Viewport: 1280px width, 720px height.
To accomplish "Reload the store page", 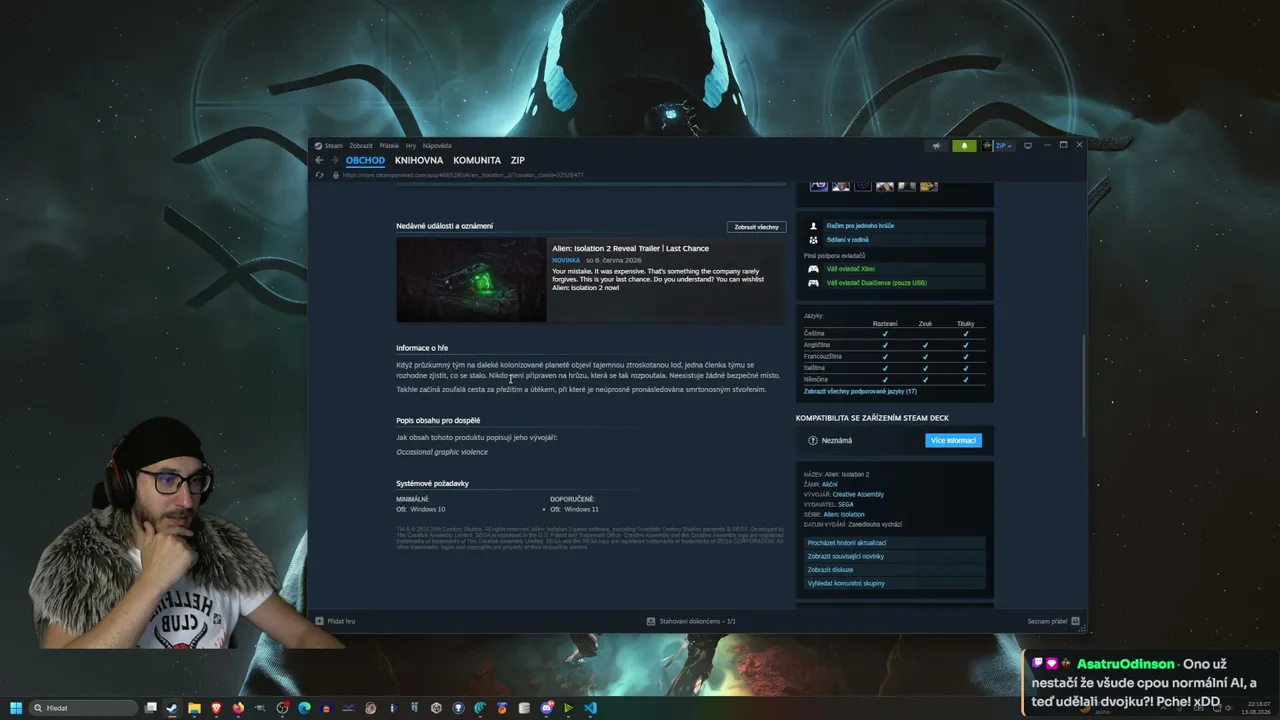I will tap(319, 175).
